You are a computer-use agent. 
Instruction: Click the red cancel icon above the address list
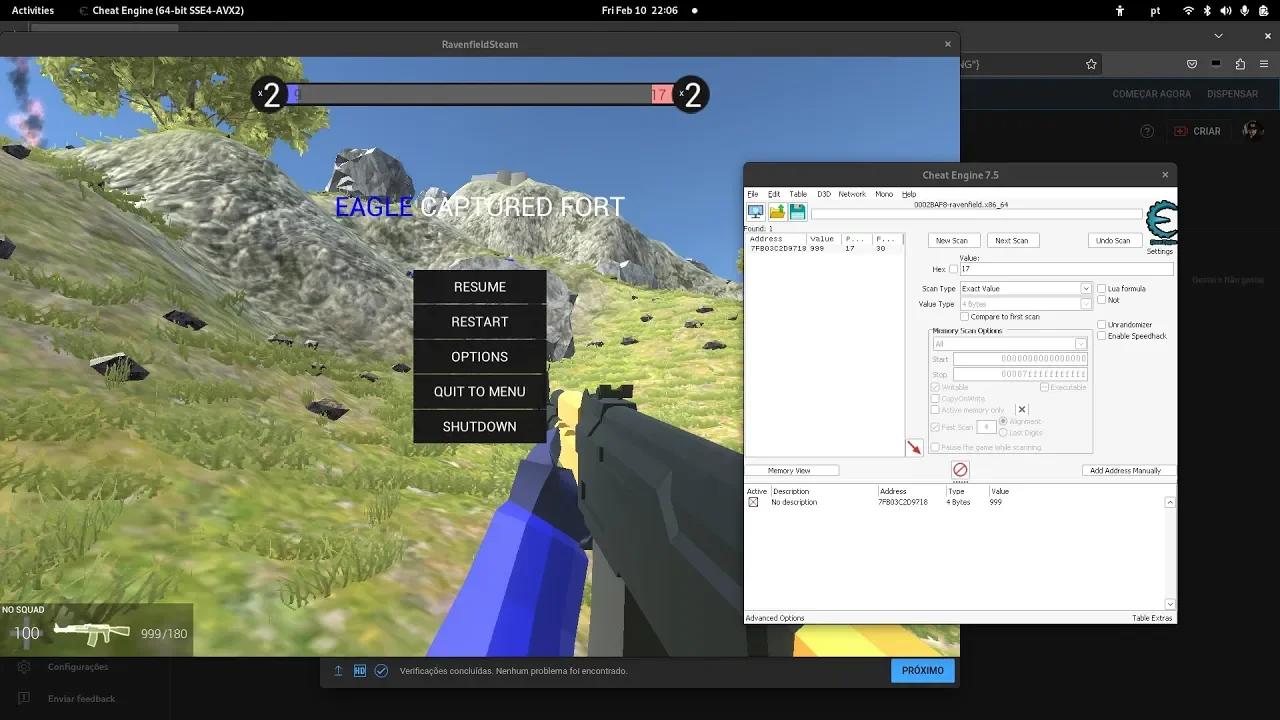tap(959, 470)
